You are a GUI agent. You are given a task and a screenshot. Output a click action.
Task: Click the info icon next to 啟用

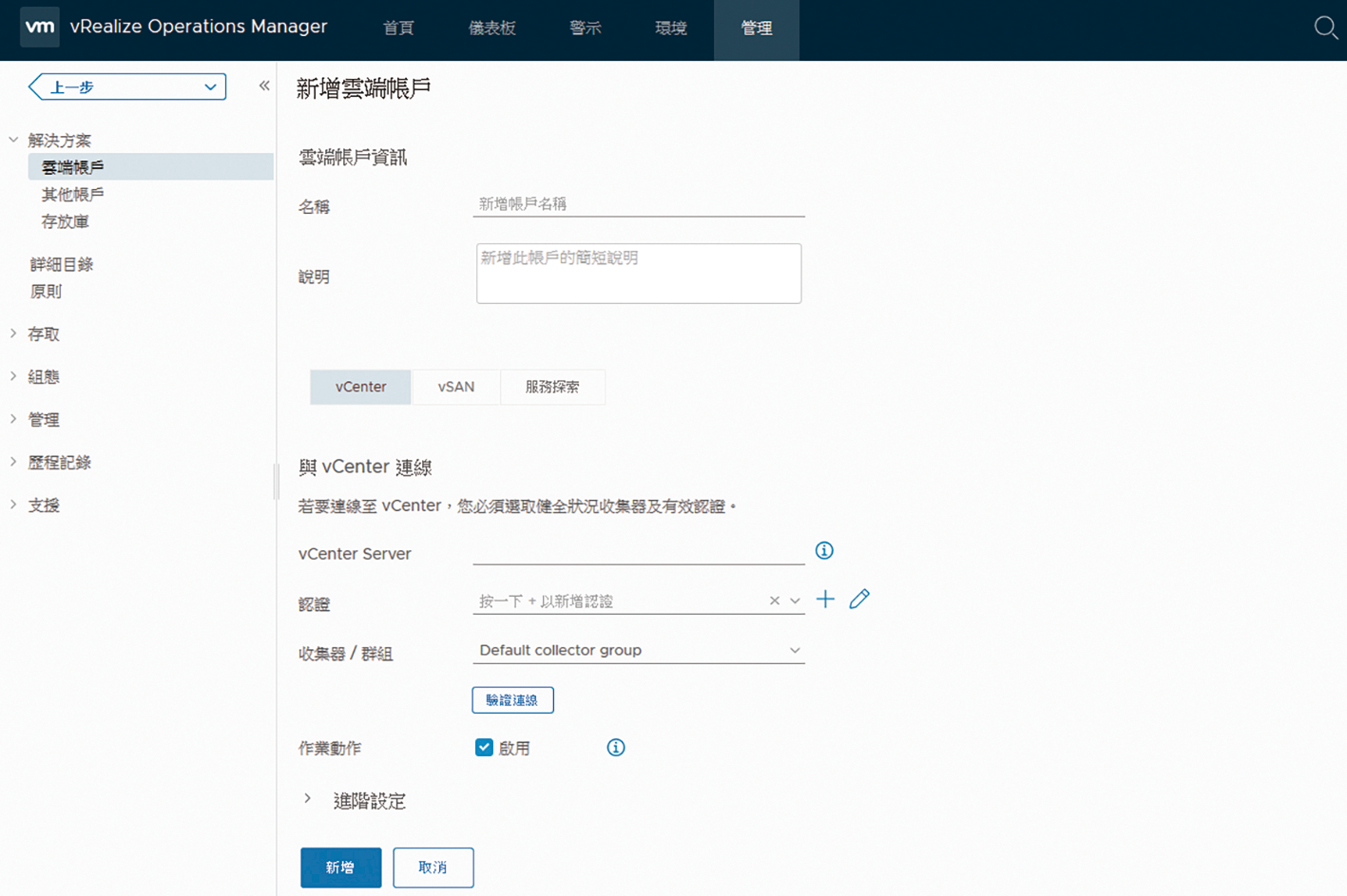[616, 748]
